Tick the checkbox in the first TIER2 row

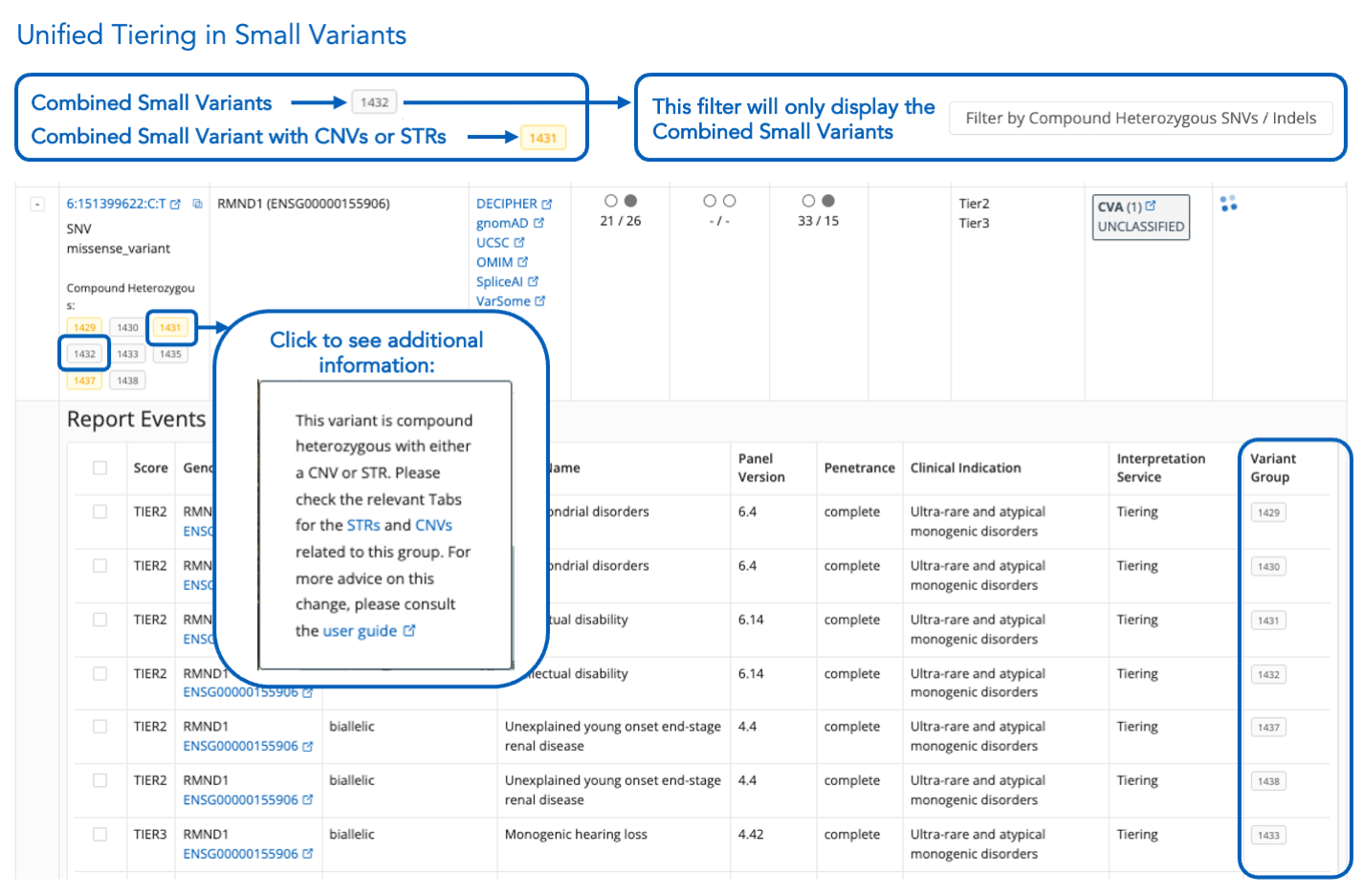[x=99, y=512]
